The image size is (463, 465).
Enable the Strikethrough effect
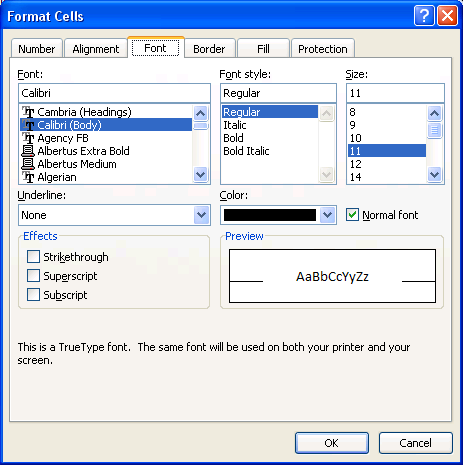33,257
